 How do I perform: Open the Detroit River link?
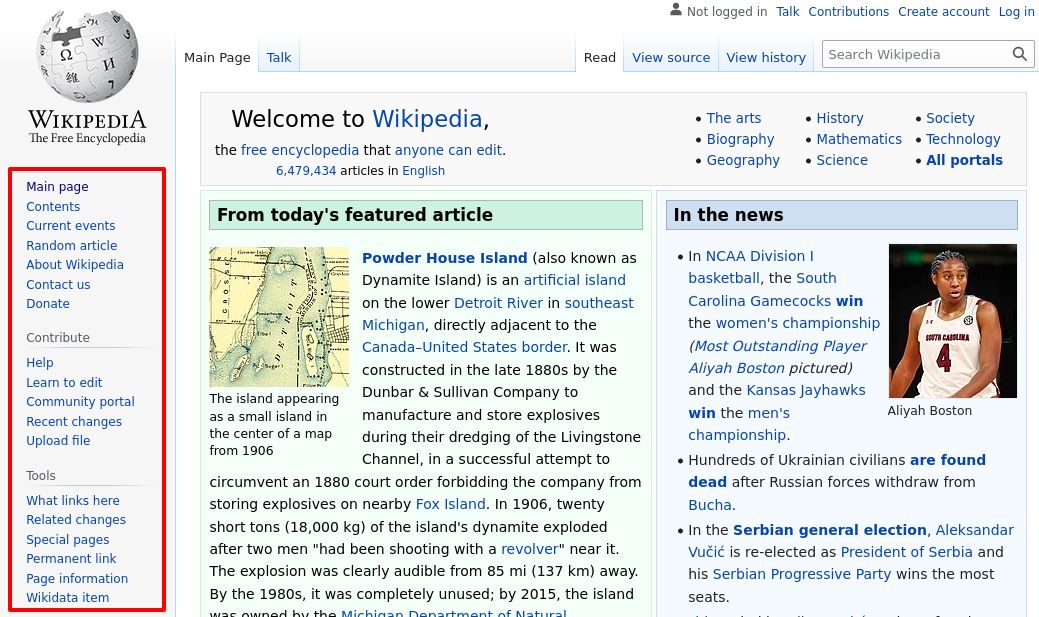click(x=498, y=304)
